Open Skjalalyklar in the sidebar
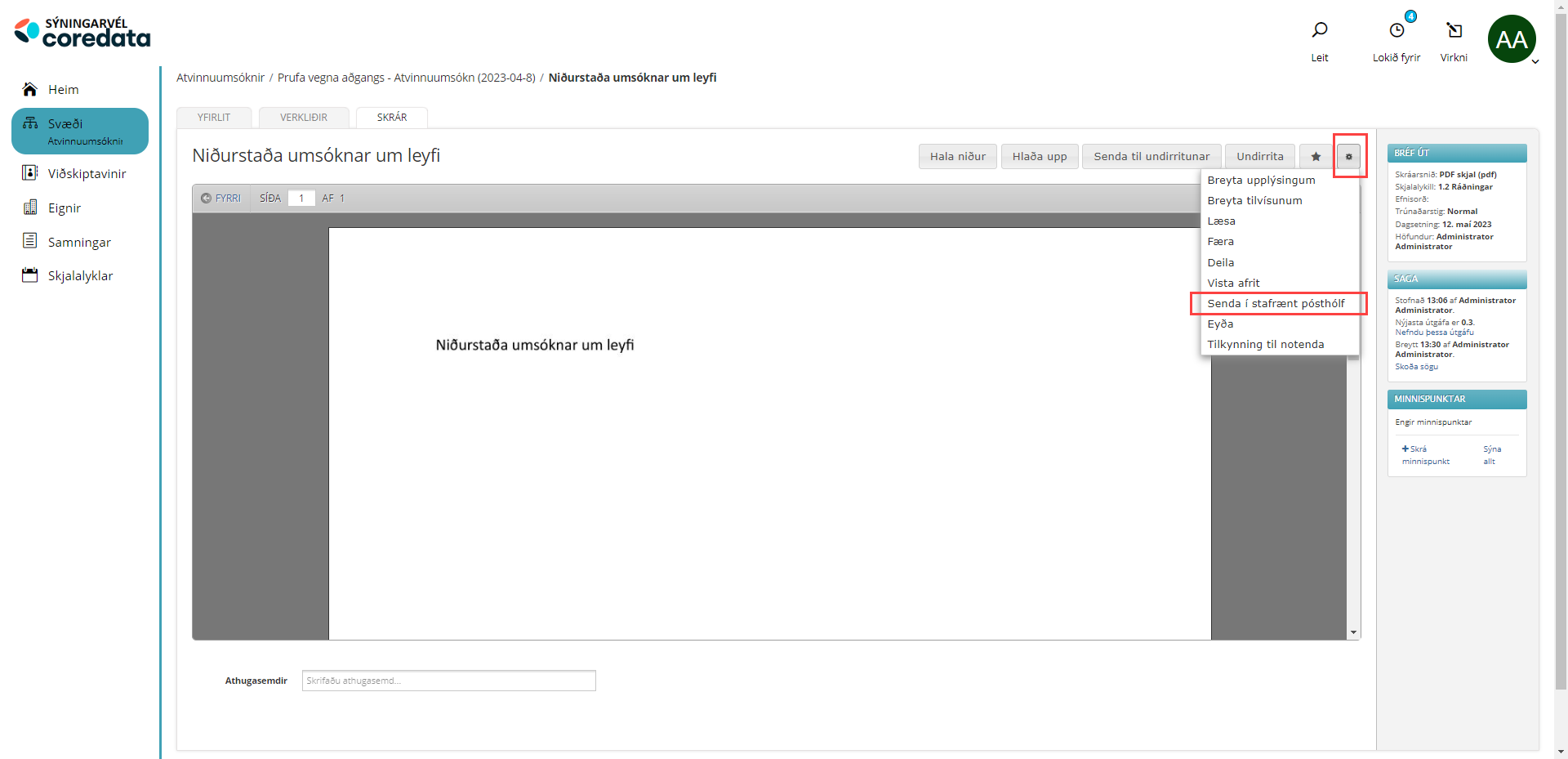This screenshot has height=759, width=1568. coord(80,276)
